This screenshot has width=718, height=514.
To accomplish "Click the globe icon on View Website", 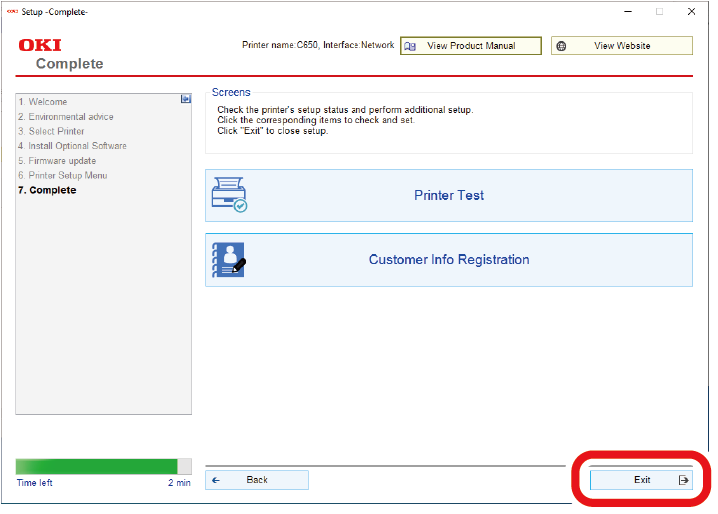I will [x=562, y=46].
